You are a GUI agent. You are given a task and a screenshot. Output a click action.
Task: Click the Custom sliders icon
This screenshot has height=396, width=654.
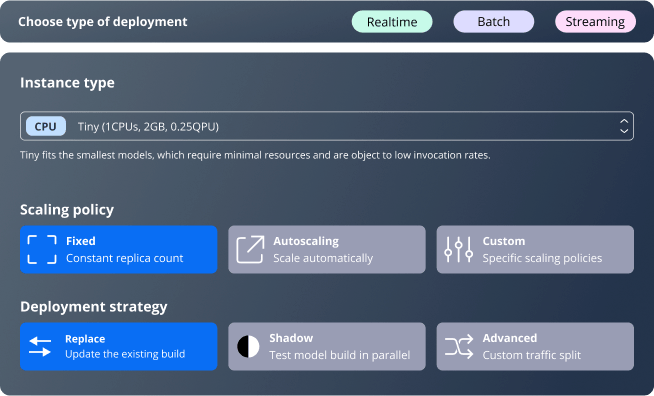tap(459, 250)
